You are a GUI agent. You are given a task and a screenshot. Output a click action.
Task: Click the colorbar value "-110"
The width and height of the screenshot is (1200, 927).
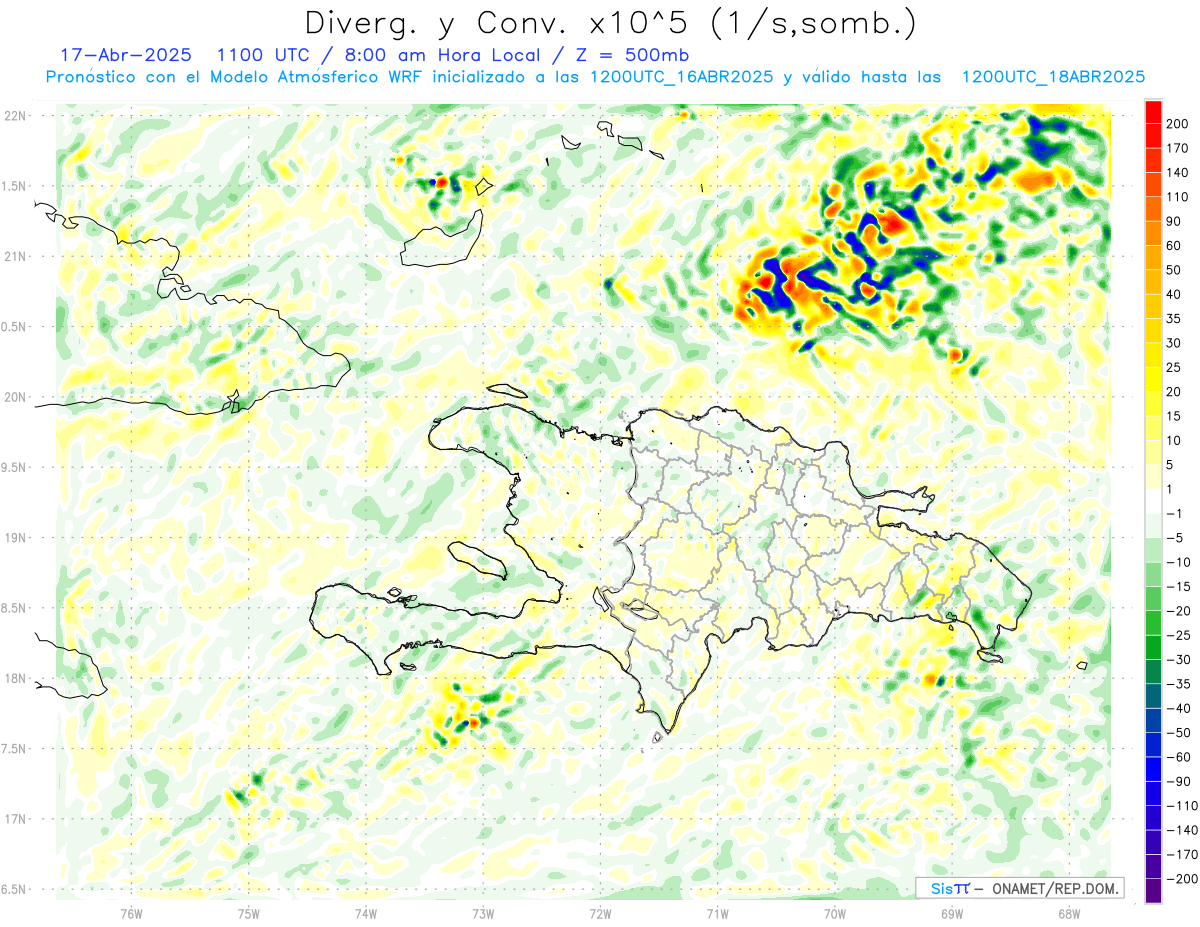1183,806
